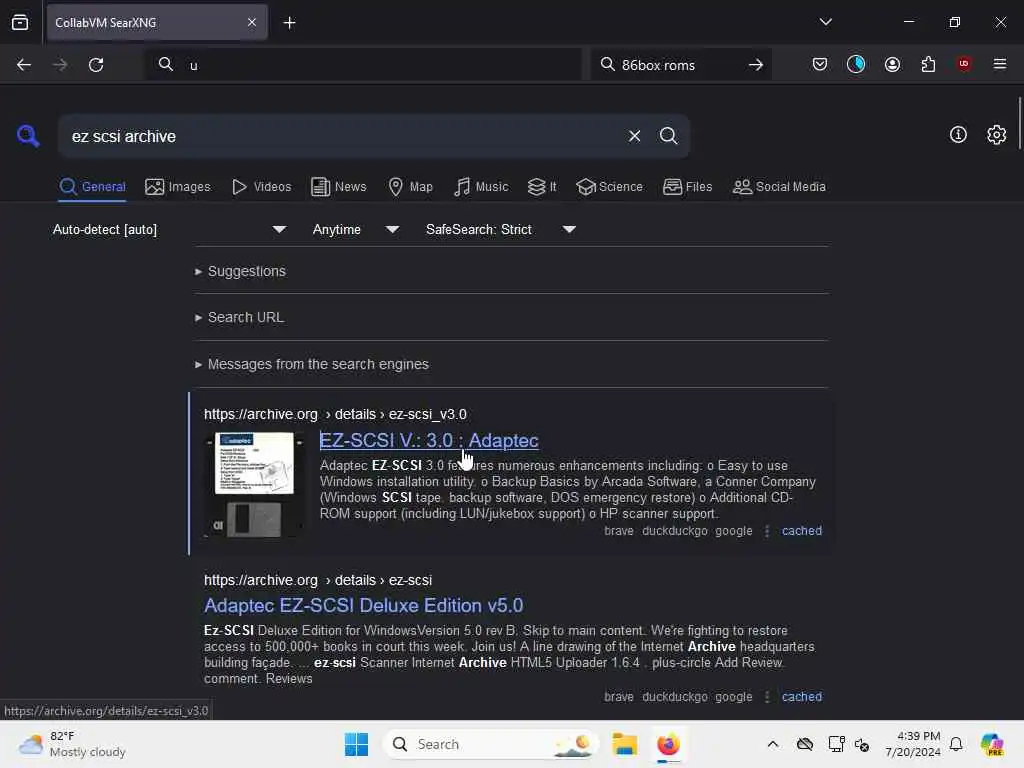Screen dimensions: 1024x768
Task: Open the EZ-SCSI V.: 3.0 : Adaptec result
Action: (x=428, y=440)
